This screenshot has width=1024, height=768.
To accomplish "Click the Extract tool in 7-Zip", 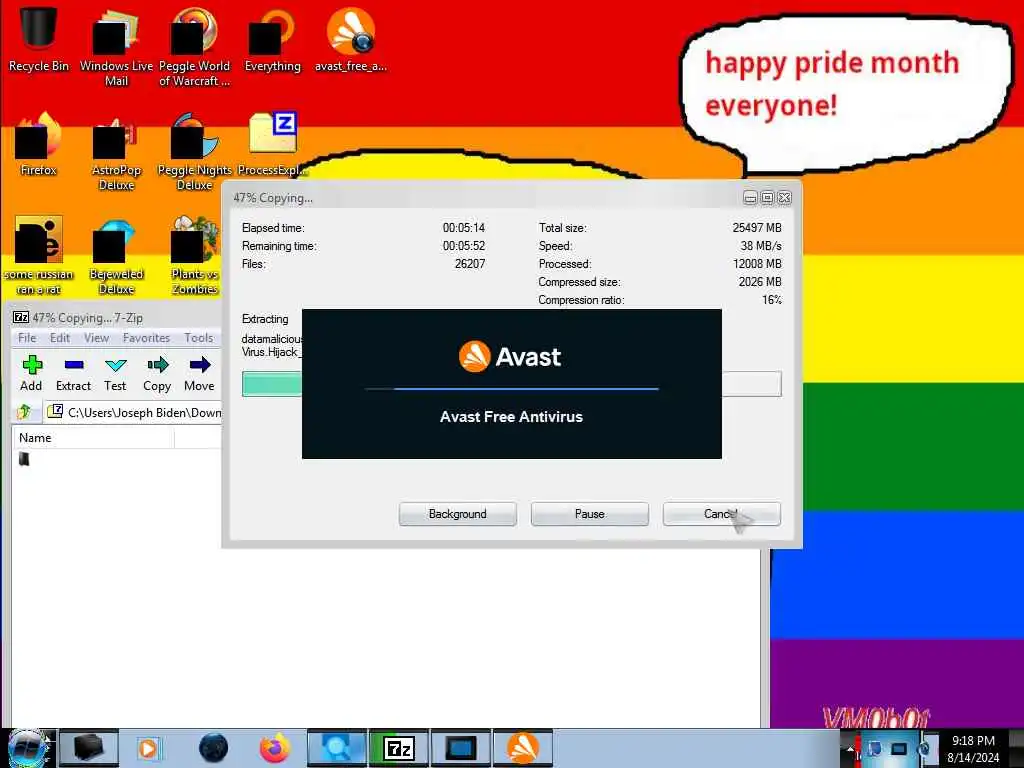I will (73, 374).
